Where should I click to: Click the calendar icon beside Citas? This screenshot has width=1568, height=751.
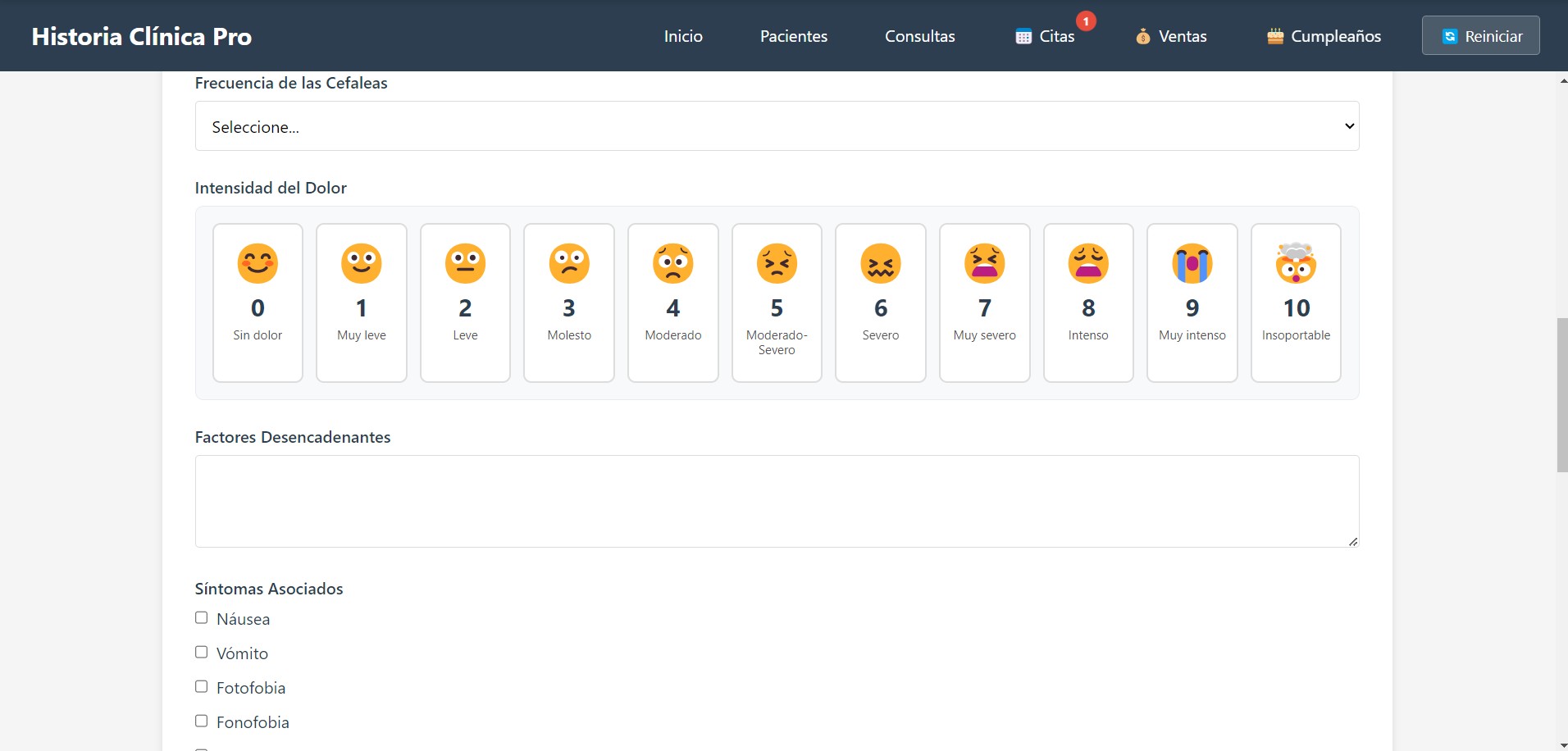click(1023, 36)
